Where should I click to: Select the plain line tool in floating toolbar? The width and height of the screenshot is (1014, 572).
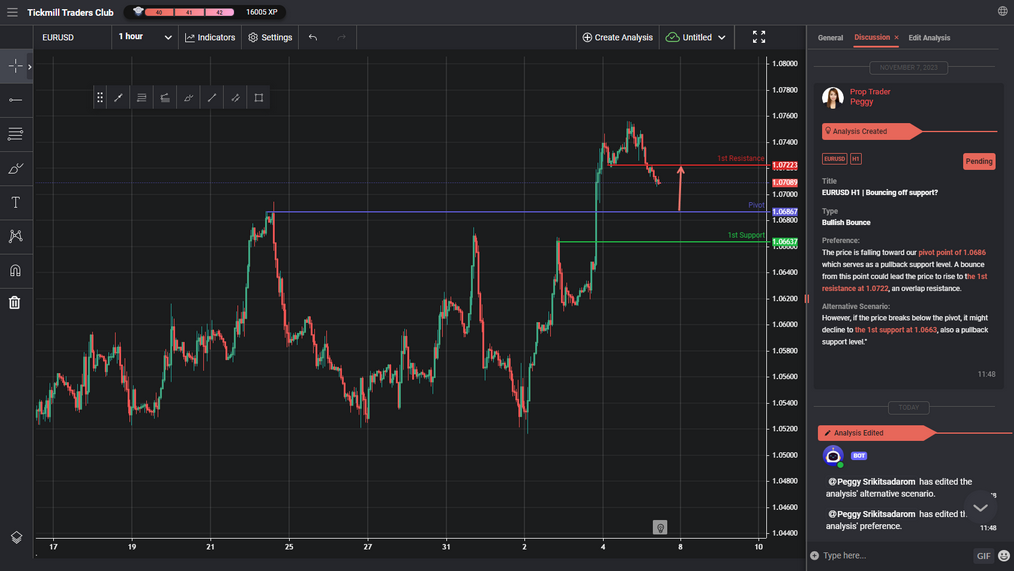[x=211, y=98]
